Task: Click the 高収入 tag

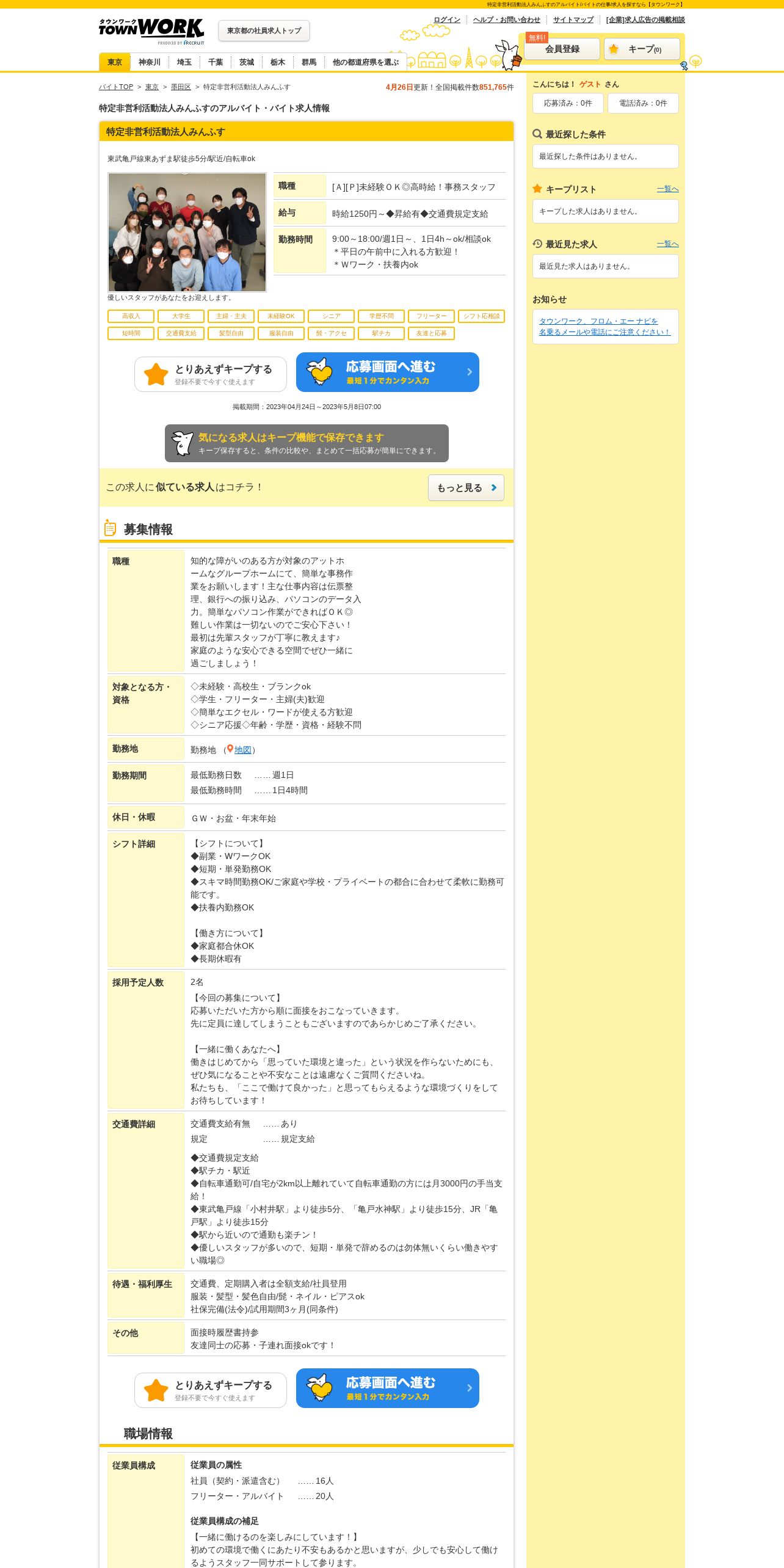Action: 131,316
